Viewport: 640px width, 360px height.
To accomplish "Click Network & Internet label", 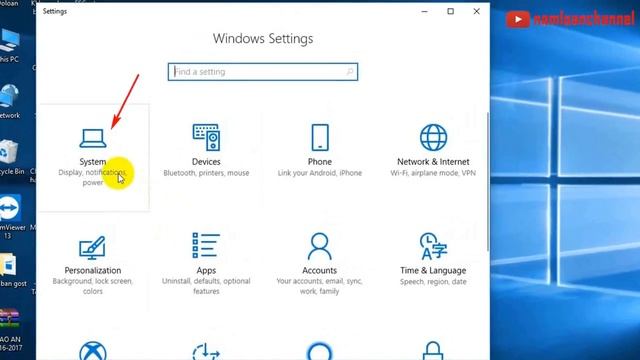I will pyautogui.click(x=433, y=162).
